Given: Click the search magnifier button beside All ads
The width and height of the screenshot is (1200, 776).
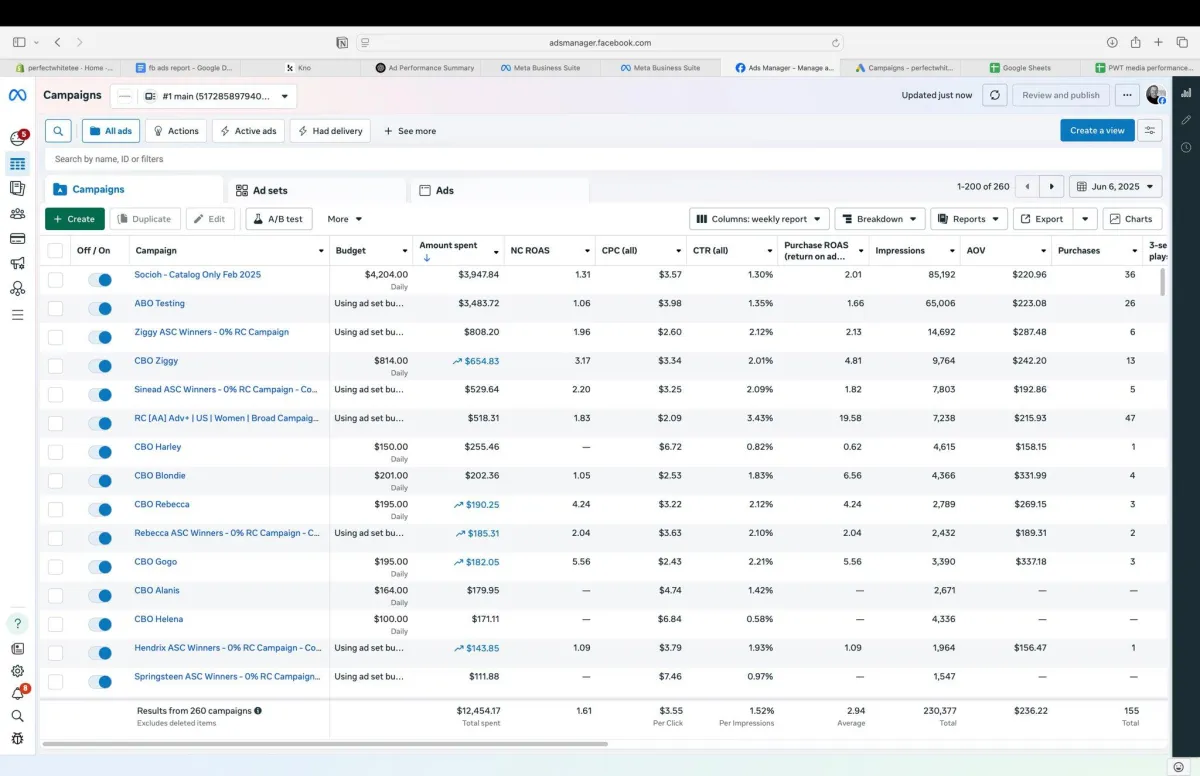Looking at the screenshot, I should pyautogui.click(x=59, y=131).
